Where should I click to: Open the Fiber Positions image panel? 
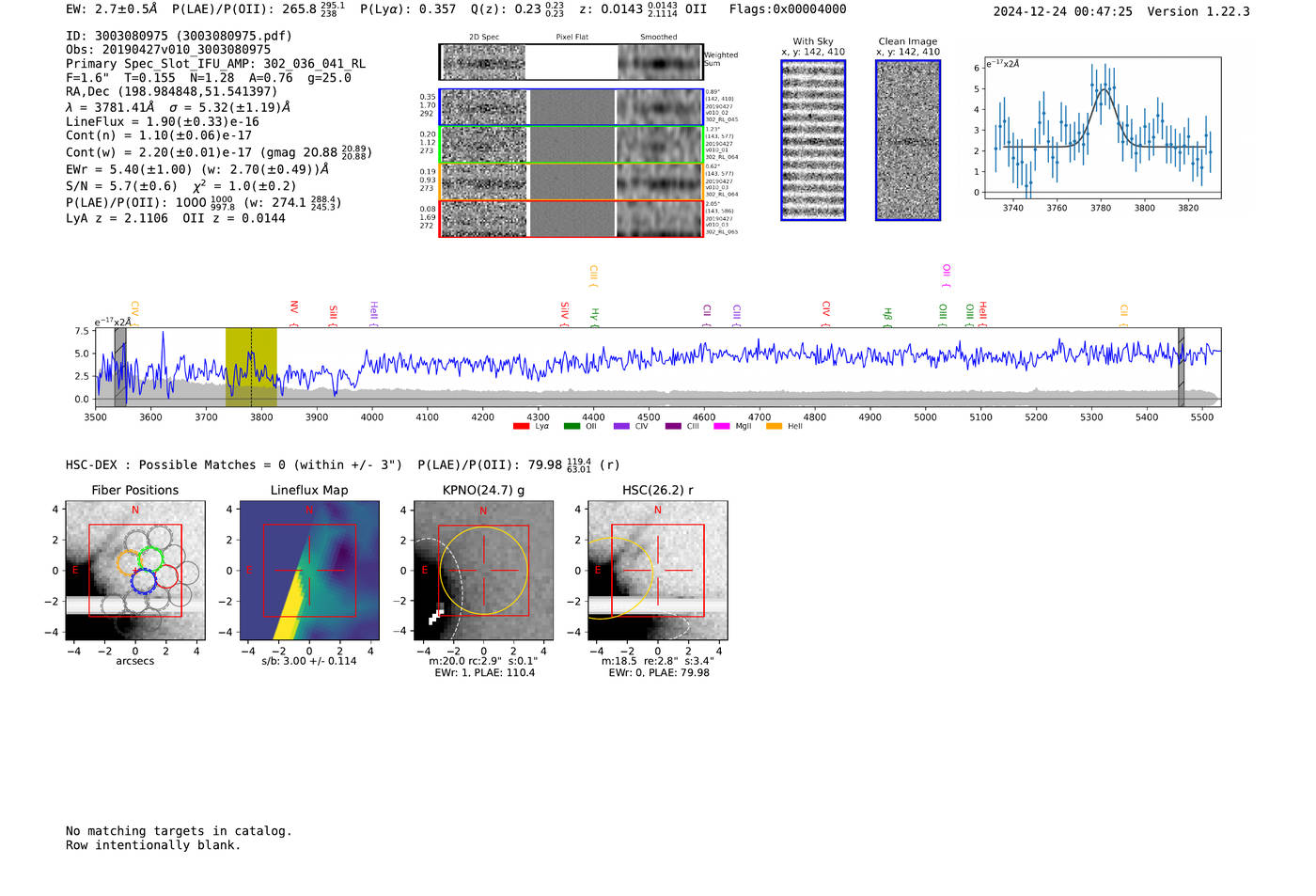pyautogui.click(x=135, y=571)
